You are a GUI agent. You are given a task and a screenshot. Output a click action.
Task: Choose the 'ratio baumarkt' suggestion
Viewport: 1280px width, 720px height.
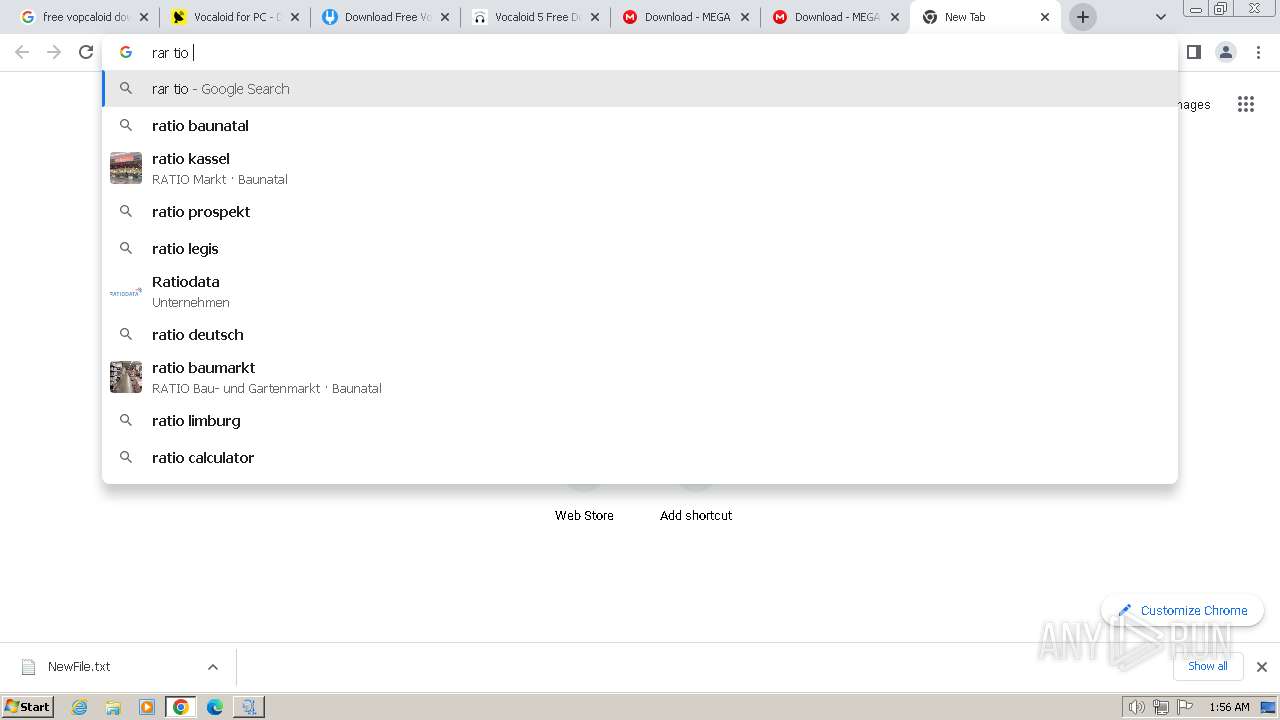point(640,377)
